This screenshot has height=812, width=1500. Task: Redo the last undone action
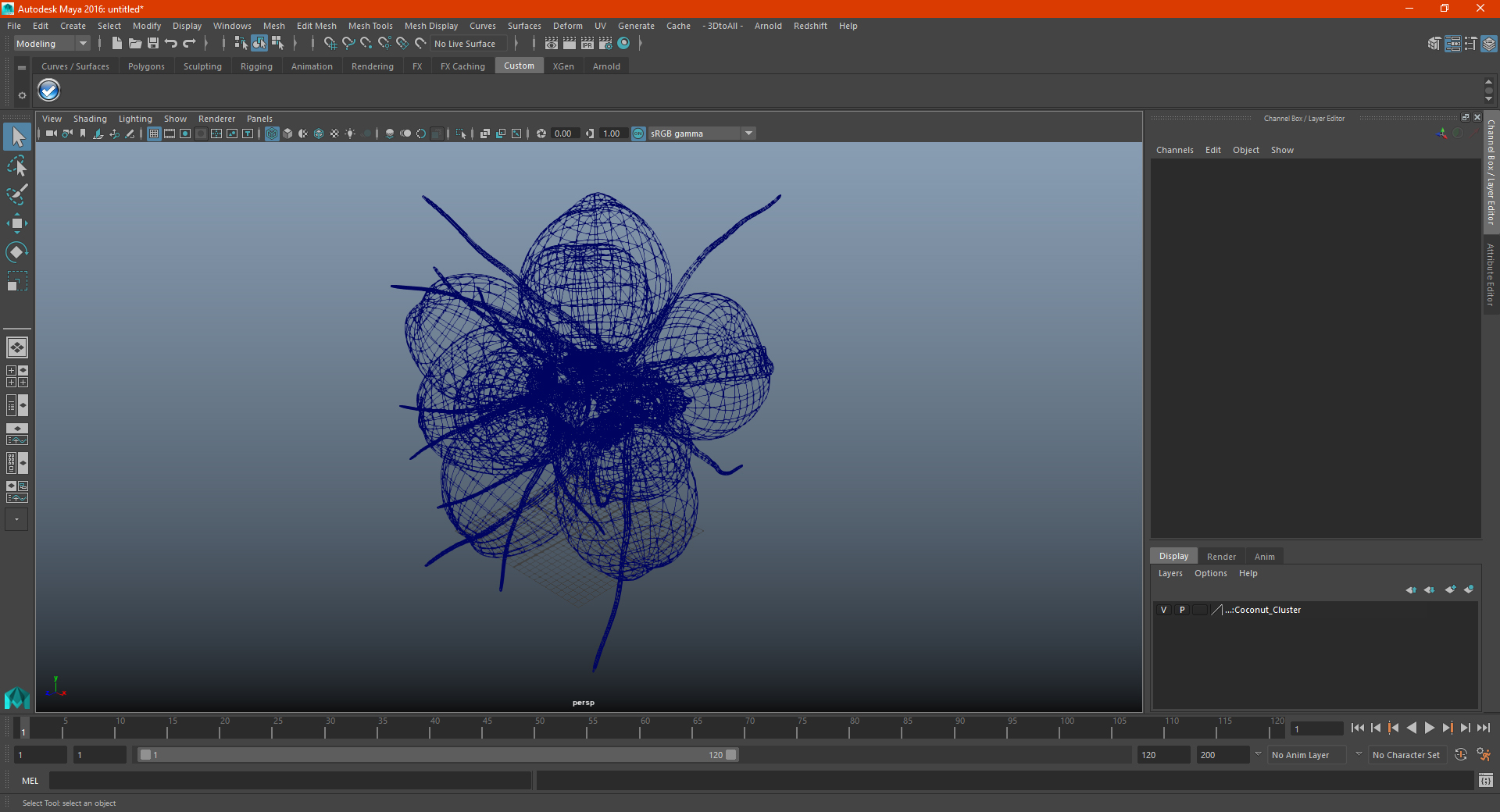189,44
